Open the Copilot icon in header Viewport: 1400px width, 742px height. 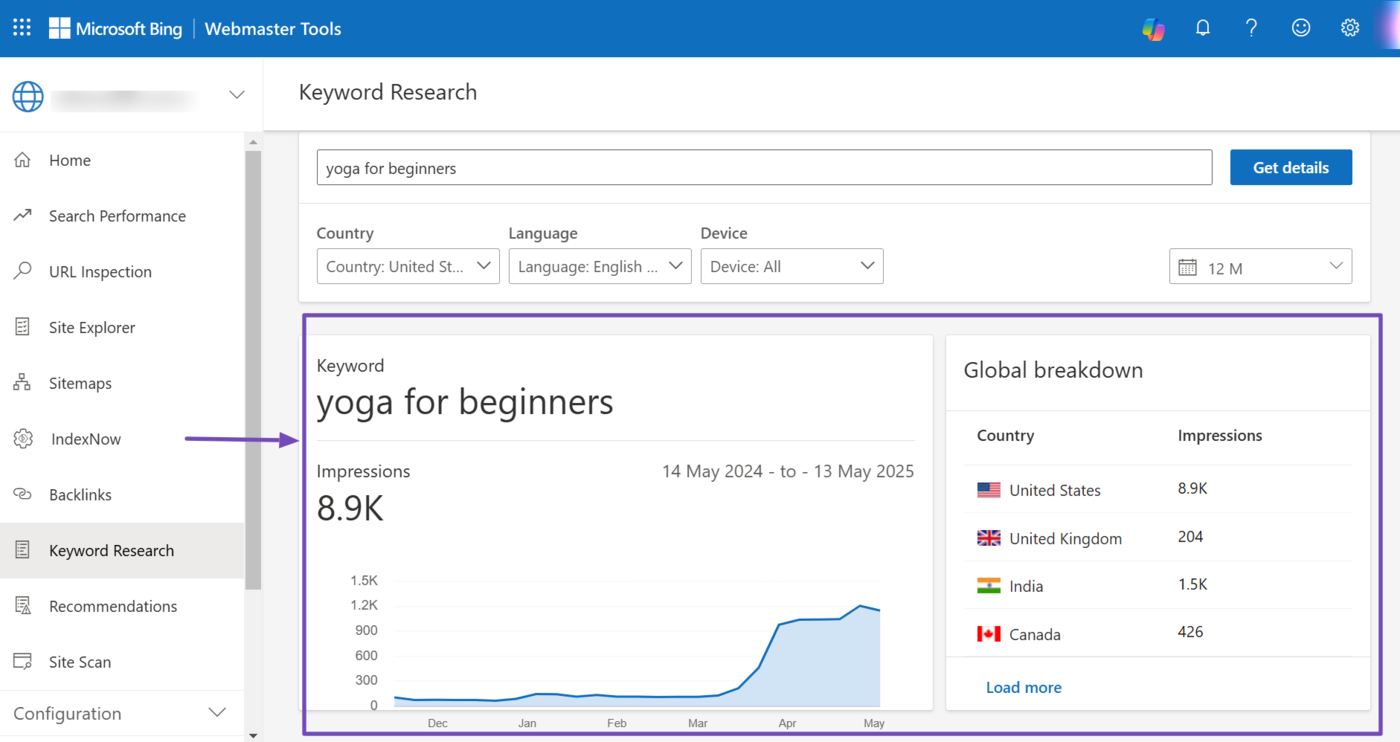[x=1154, y=28]
